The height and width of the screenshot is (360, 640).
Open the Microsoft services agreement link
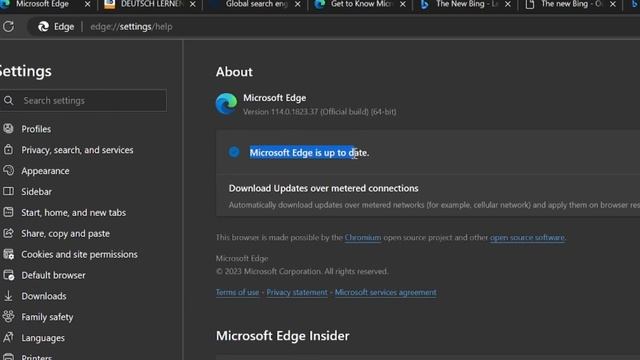point(385,292)
